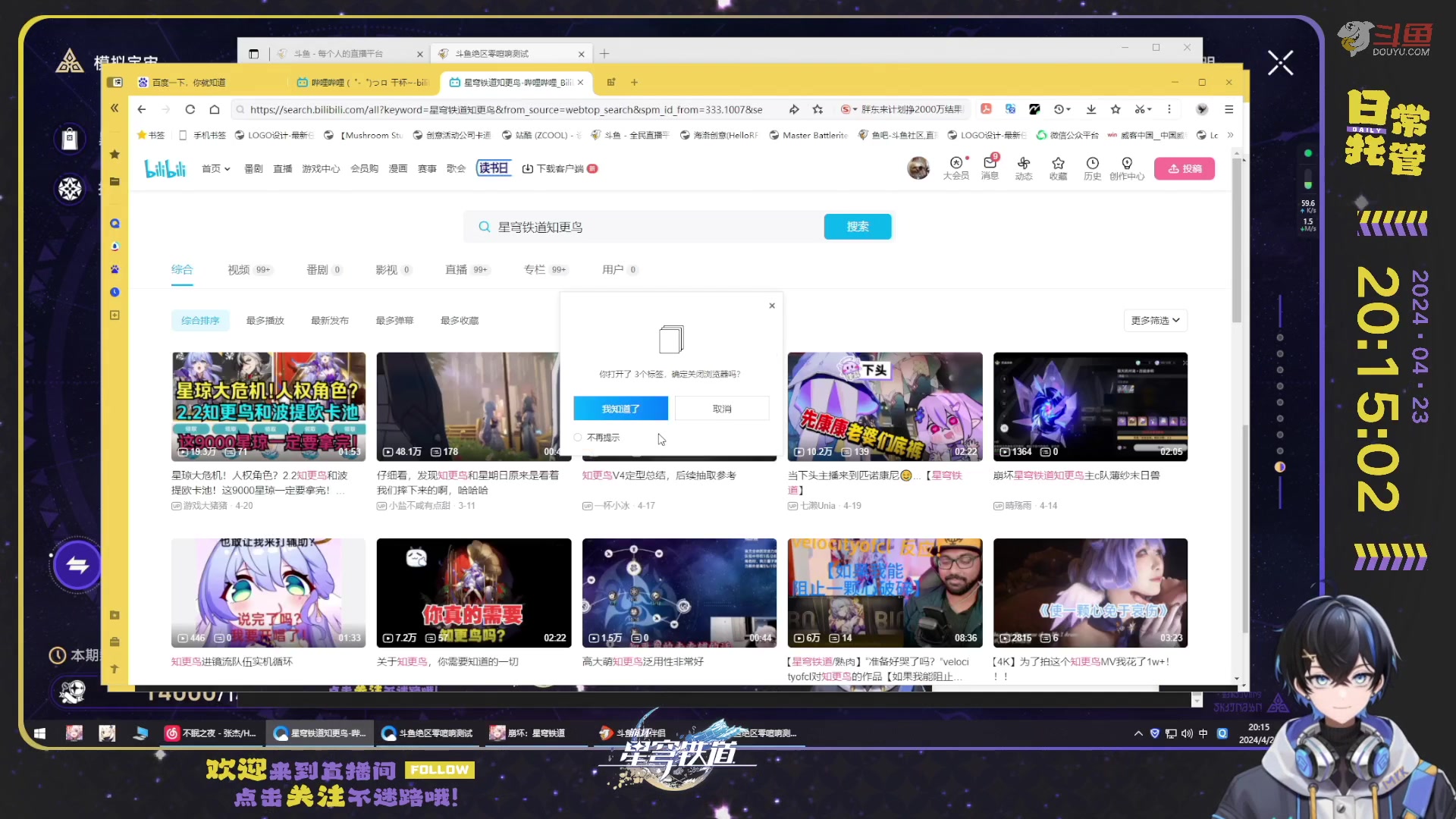Switch to 专栏 results tab

[x=545, y=269]
